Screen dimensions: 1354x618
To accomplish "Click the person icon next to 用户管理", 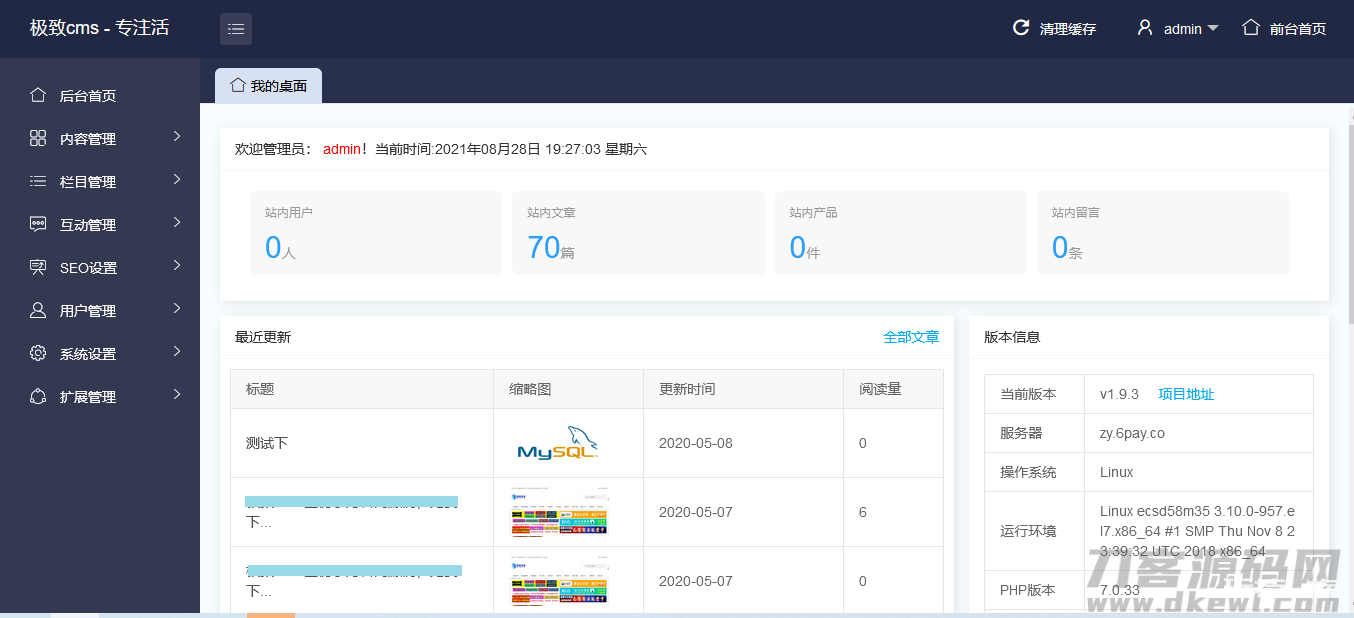I will coord(38,310).
